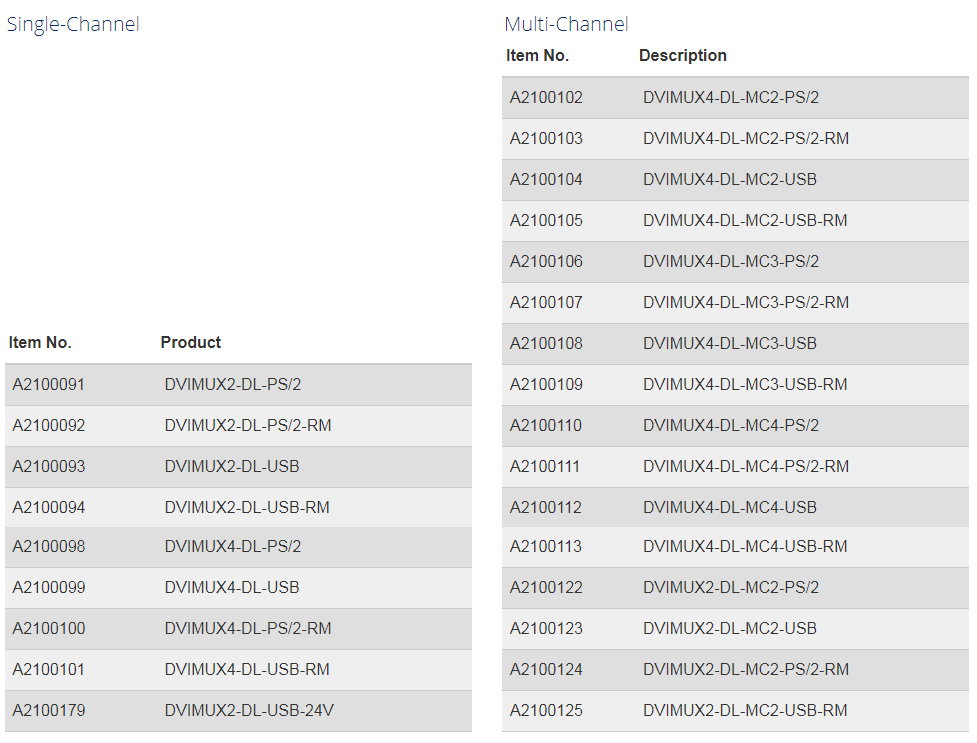977x743 pixels.
Task: Click item number A2100099
Action: [x=49, y=588]
